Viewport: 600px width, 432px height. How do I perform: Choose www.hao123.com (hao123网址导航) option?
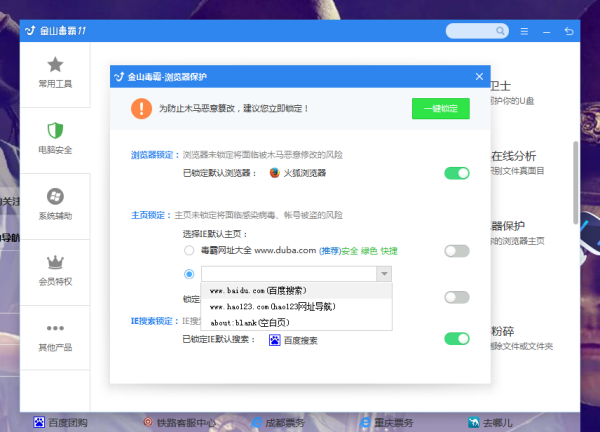click(297, 307)
